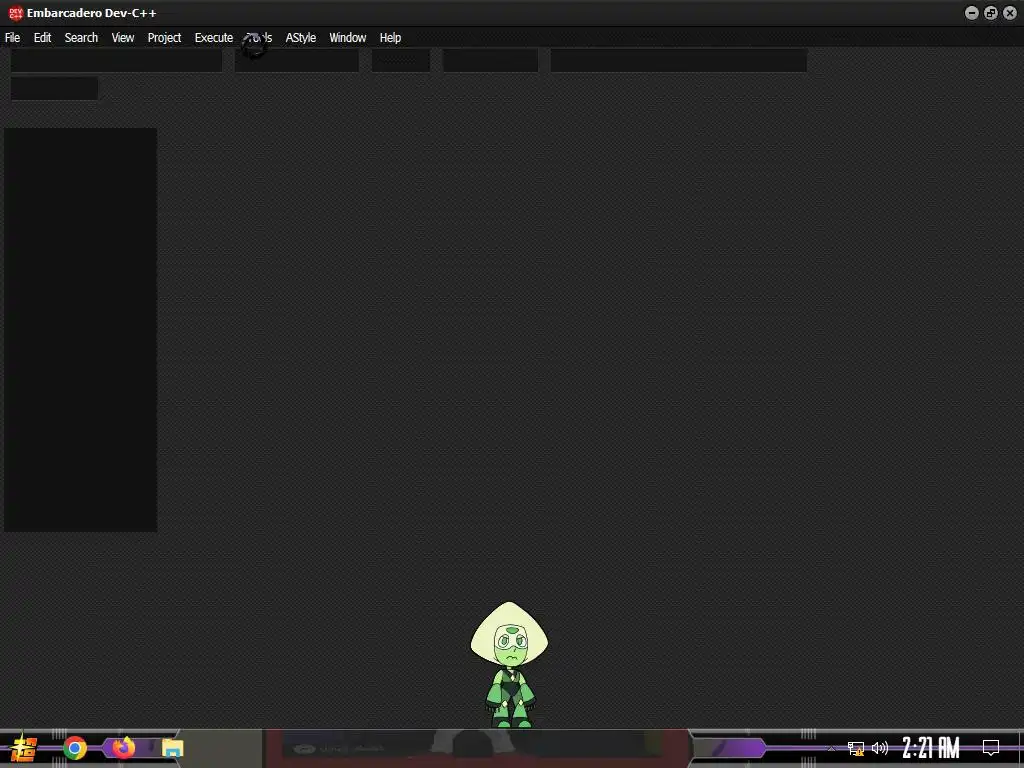This screenshot has width=1024, height=768.
Task: Open the Execute menu
Action: (x=214, y=38)
